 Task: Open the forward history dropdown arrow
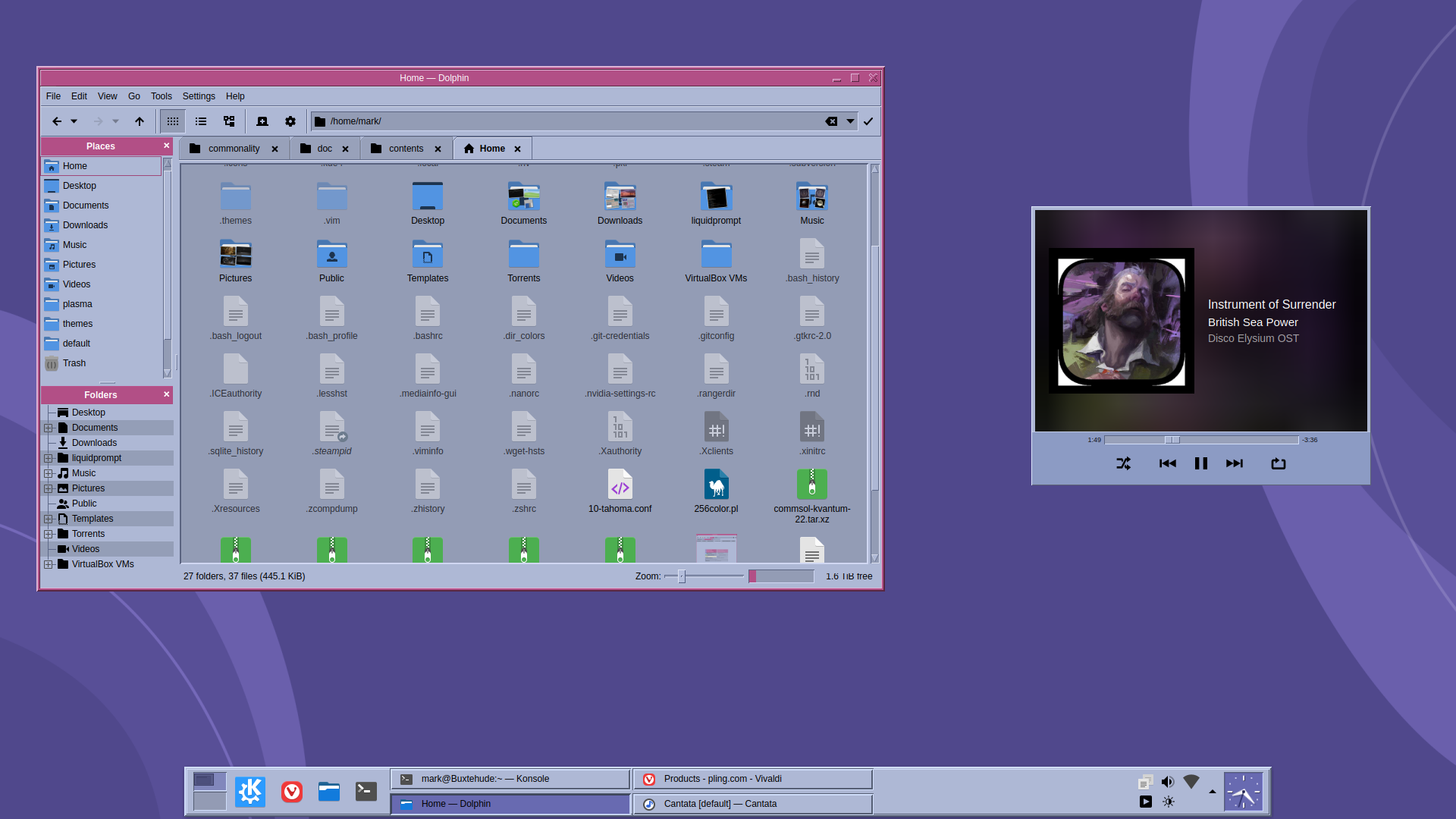[116, 121]
